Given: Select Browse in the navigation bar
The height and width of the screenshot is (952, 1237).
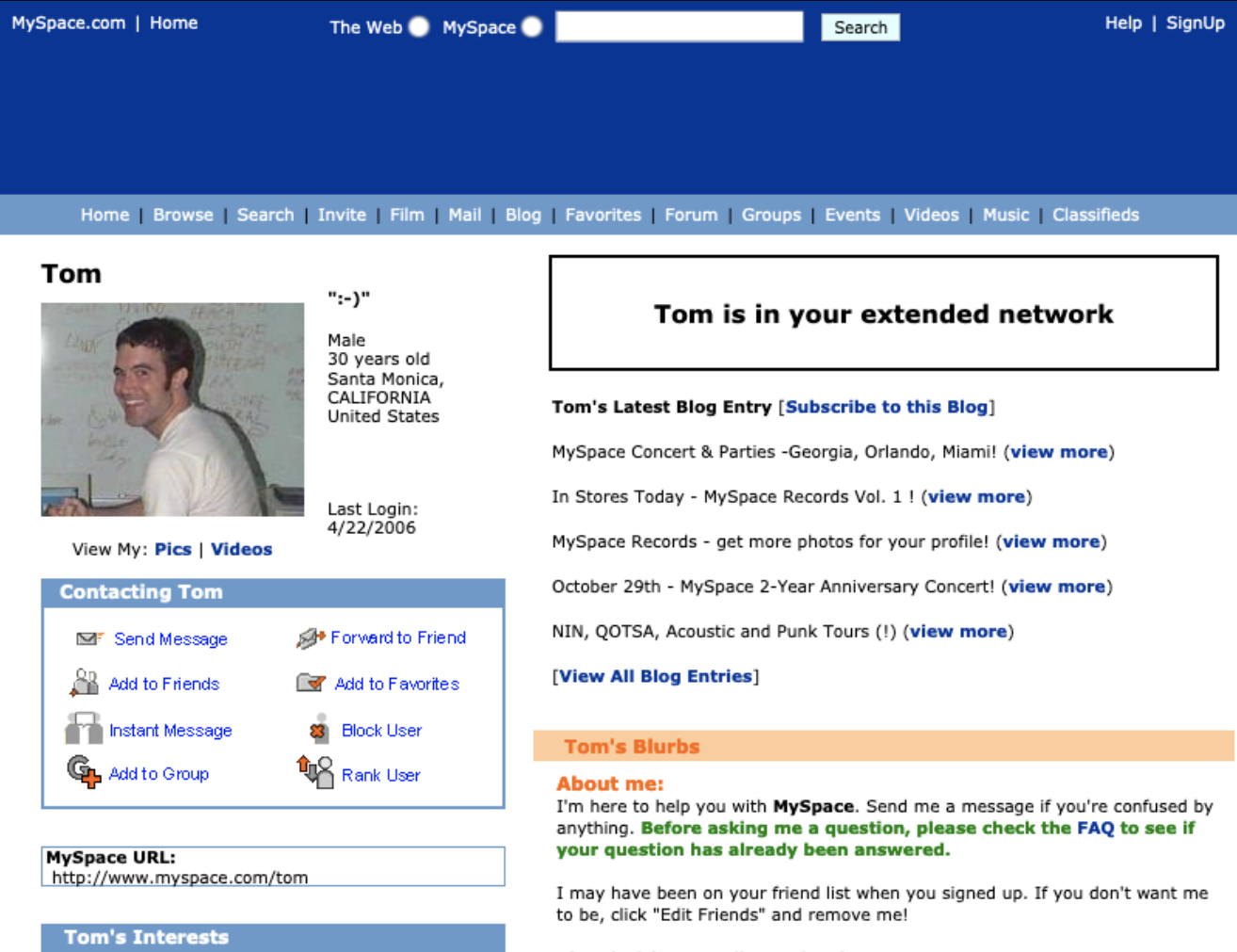Looking at the screenshot, I should [183, 215].
